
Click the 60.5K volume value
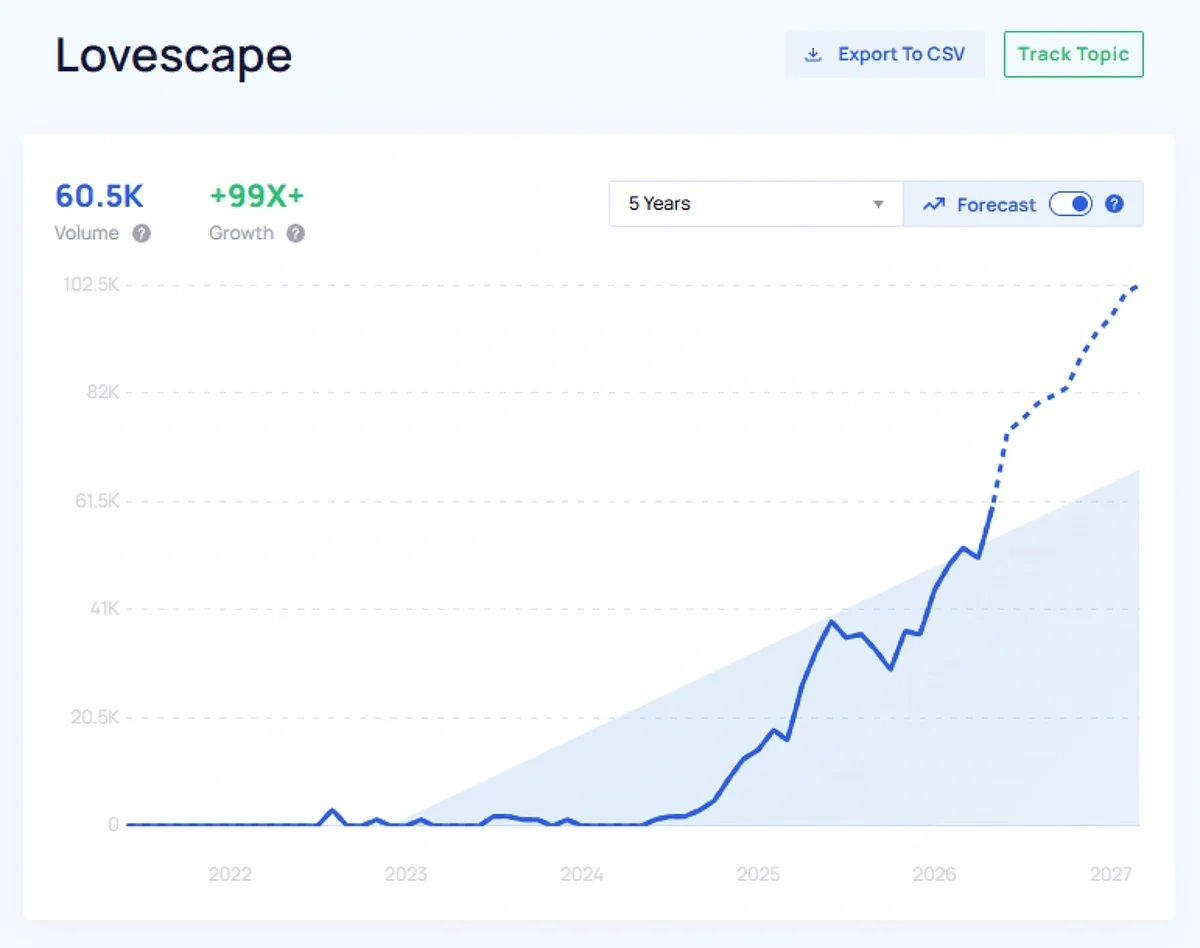[99, 196]
